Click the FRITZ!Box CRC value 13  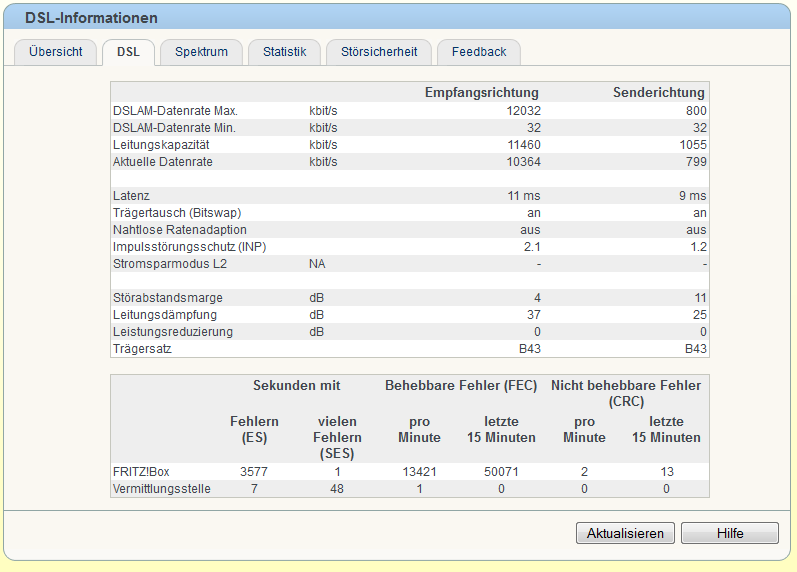pos(667,472)
